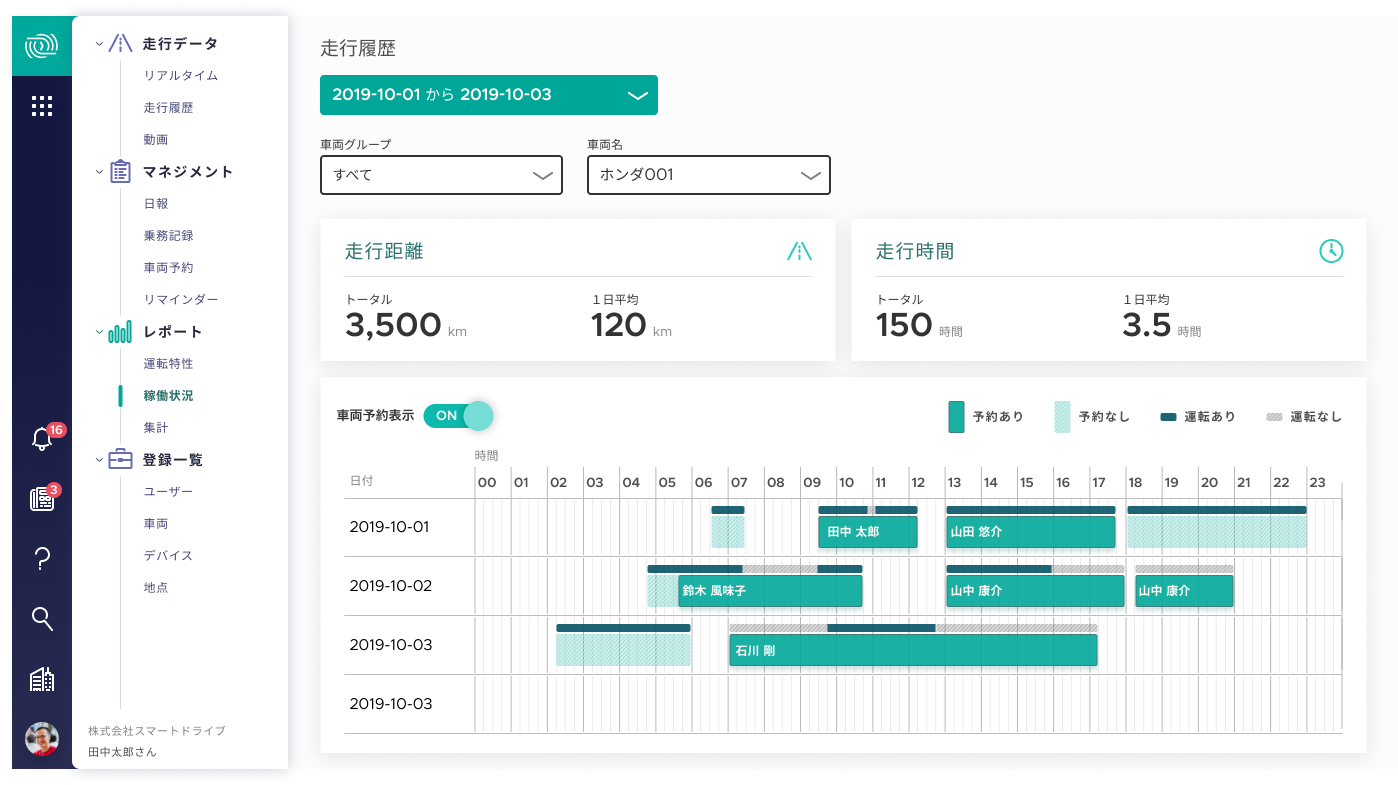Open the help question mark icon
The image size is (1398, 785).
pyautogui.click(x=41, y=559)
